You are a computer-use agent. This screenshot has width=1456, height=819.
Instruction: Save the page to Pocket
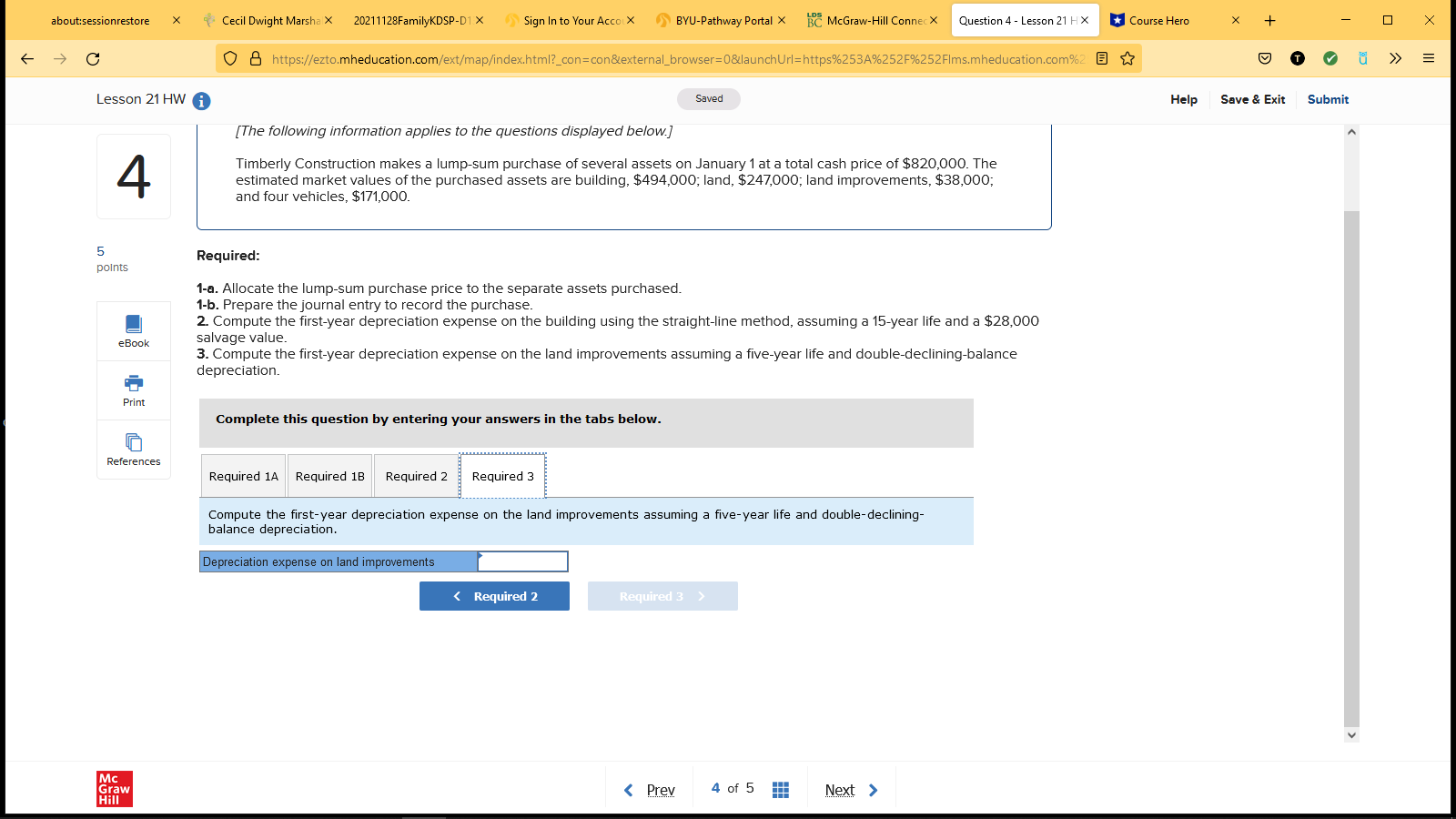tap(1264, 58)
